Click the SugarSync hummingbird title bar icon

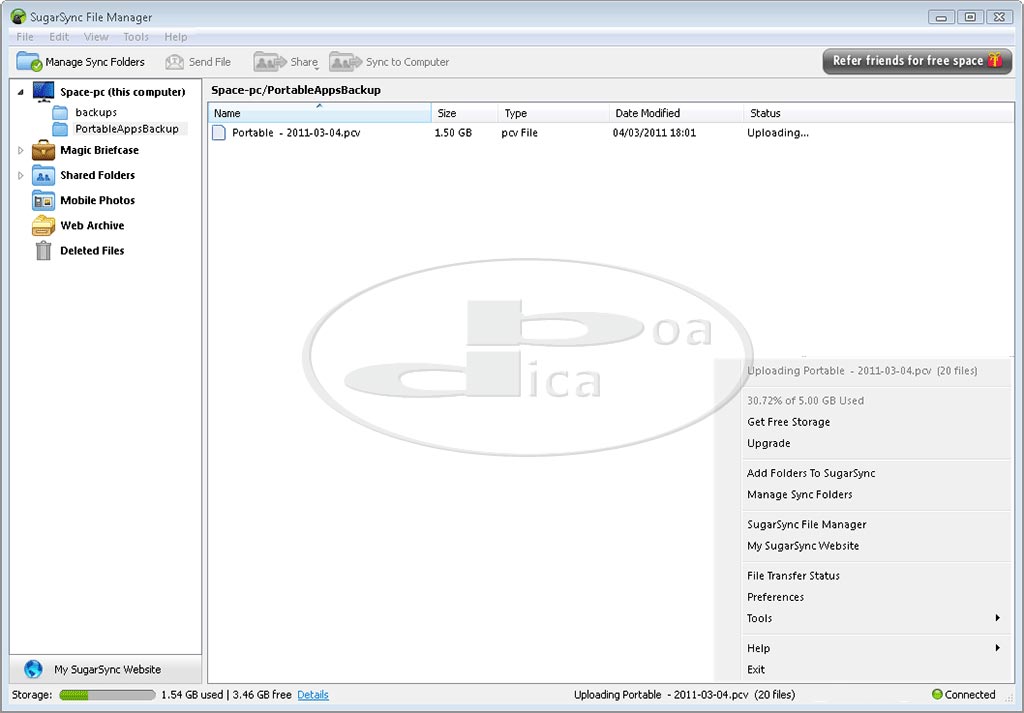click(18, 17)
